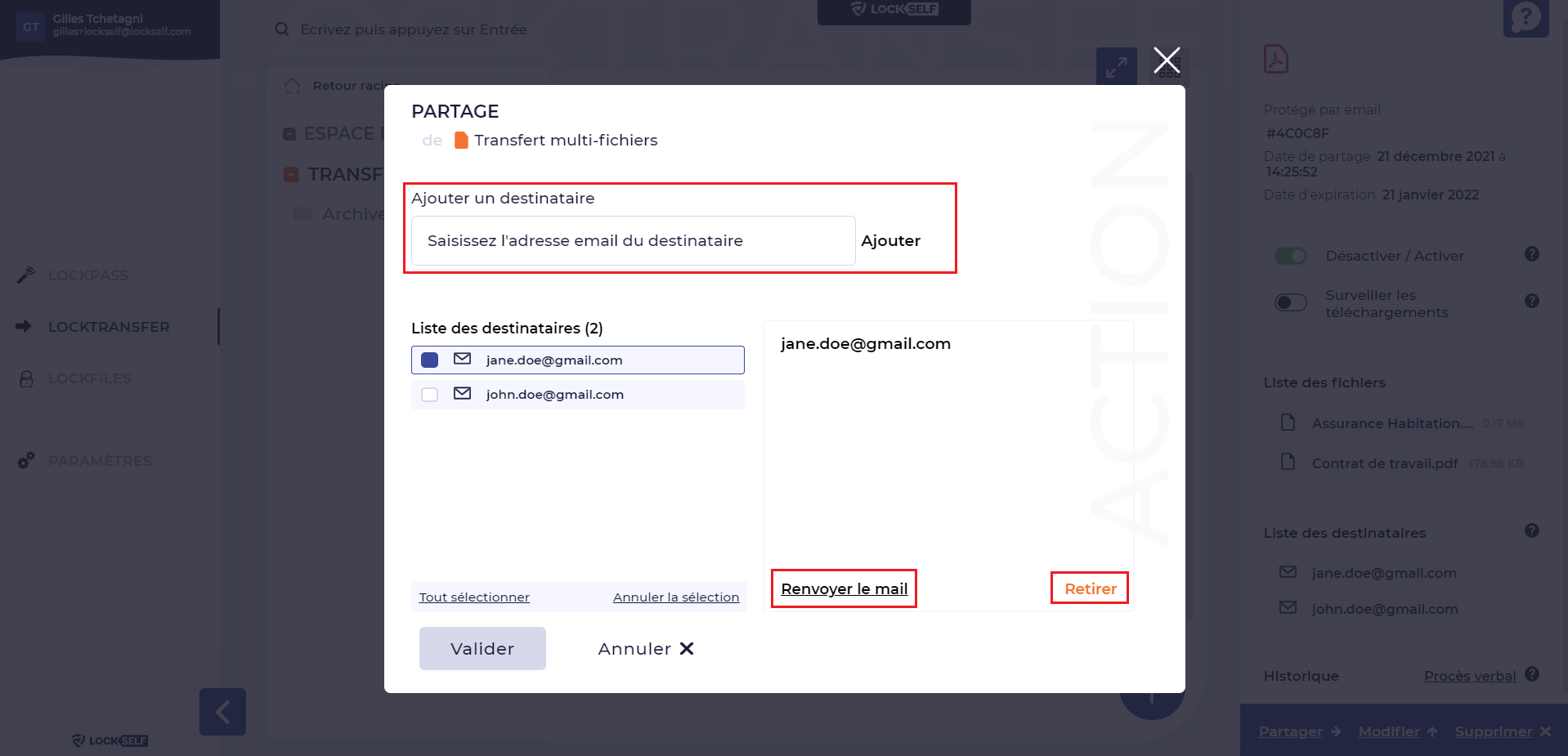Click the PDF file icon in details panel
The width and height of the screenshot is (1568, 756).
tap(1275, 60)
